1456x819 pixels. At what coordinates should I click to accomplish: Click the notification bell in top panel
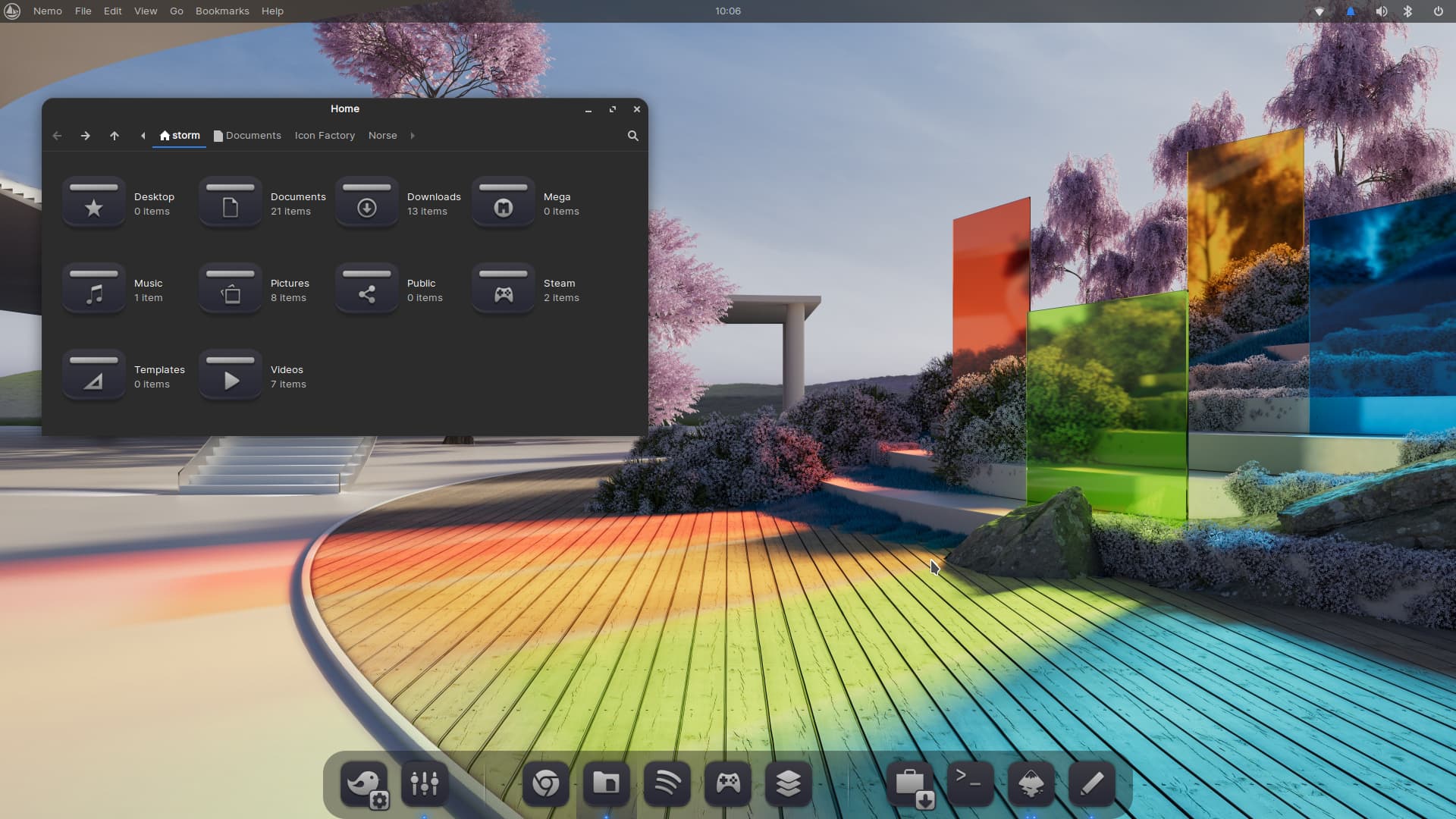[x=1351, y=11]
